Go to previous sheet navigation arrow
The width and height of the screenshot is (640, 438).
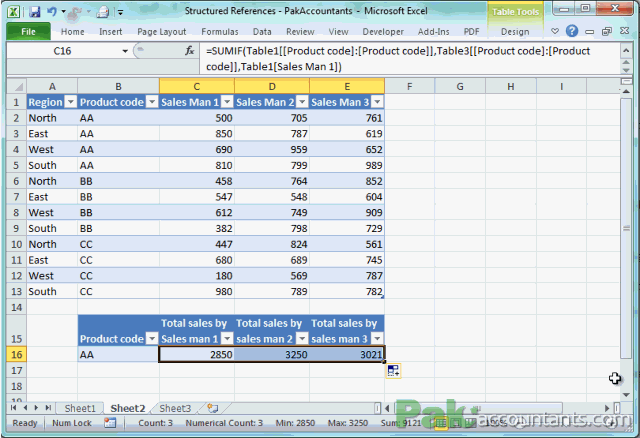pos(25,408)
